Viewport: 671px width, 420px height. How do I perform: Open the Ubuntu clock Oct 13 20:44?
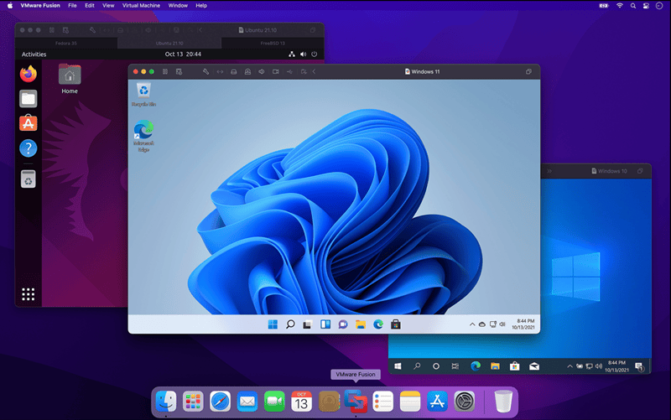coord(183,54)
